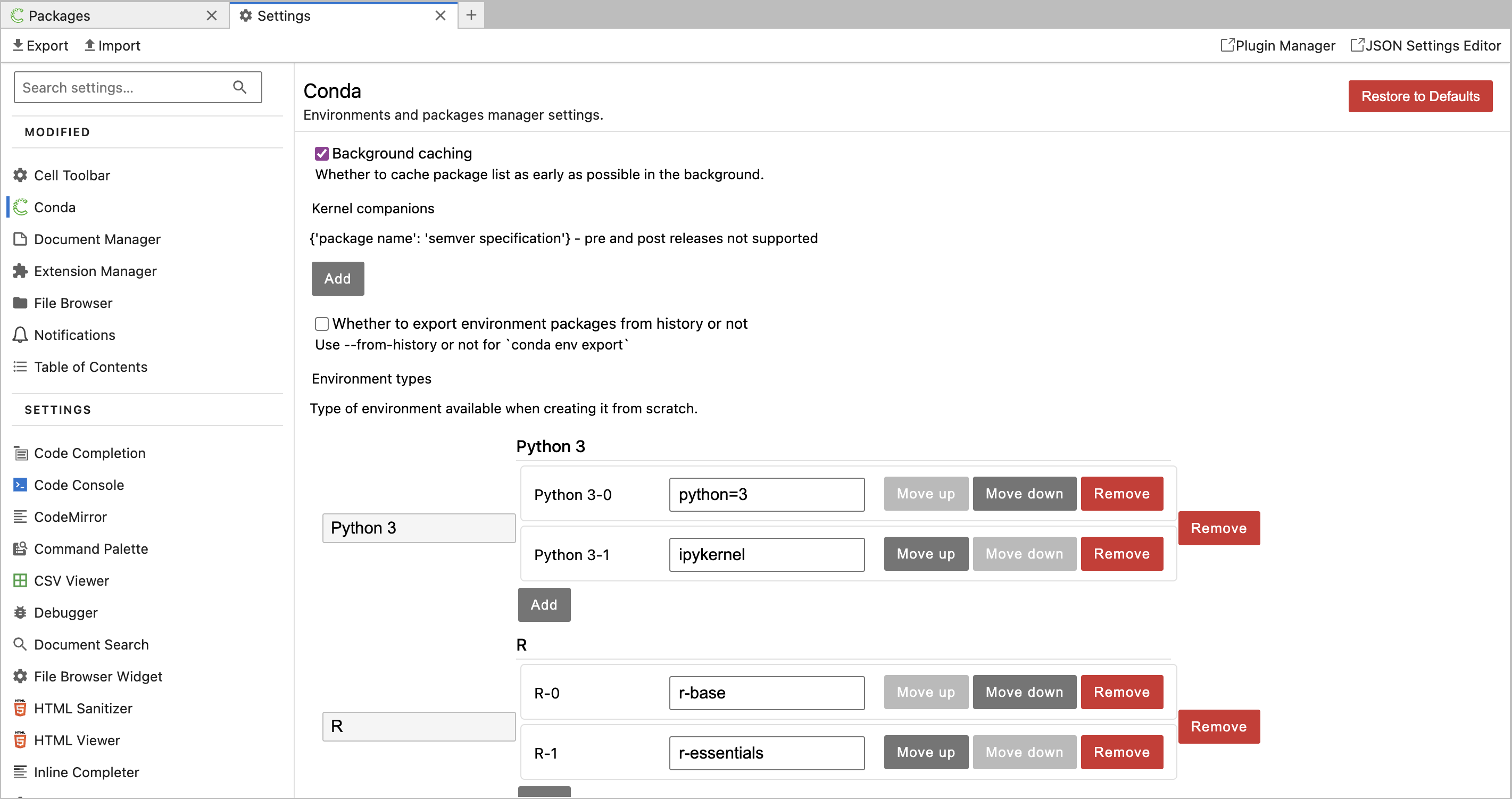1512x799 pixels.
Task: Click the Conda logo icon in sidebar
Action: [x=20, y=206]
